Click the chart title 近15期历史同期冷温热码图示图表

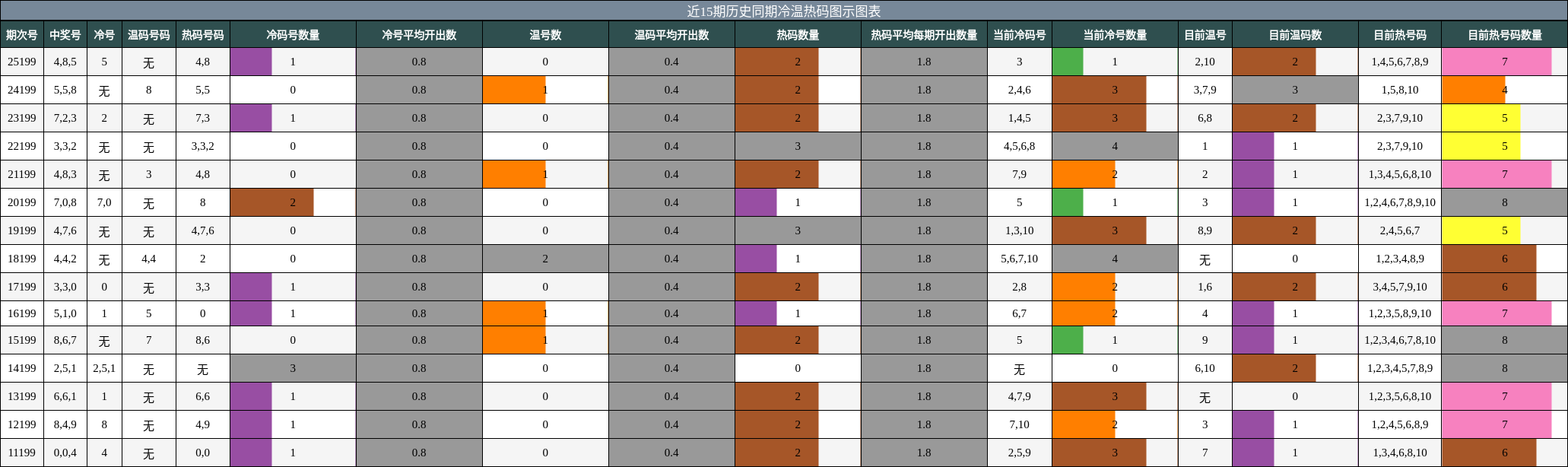tap(783, 11)
